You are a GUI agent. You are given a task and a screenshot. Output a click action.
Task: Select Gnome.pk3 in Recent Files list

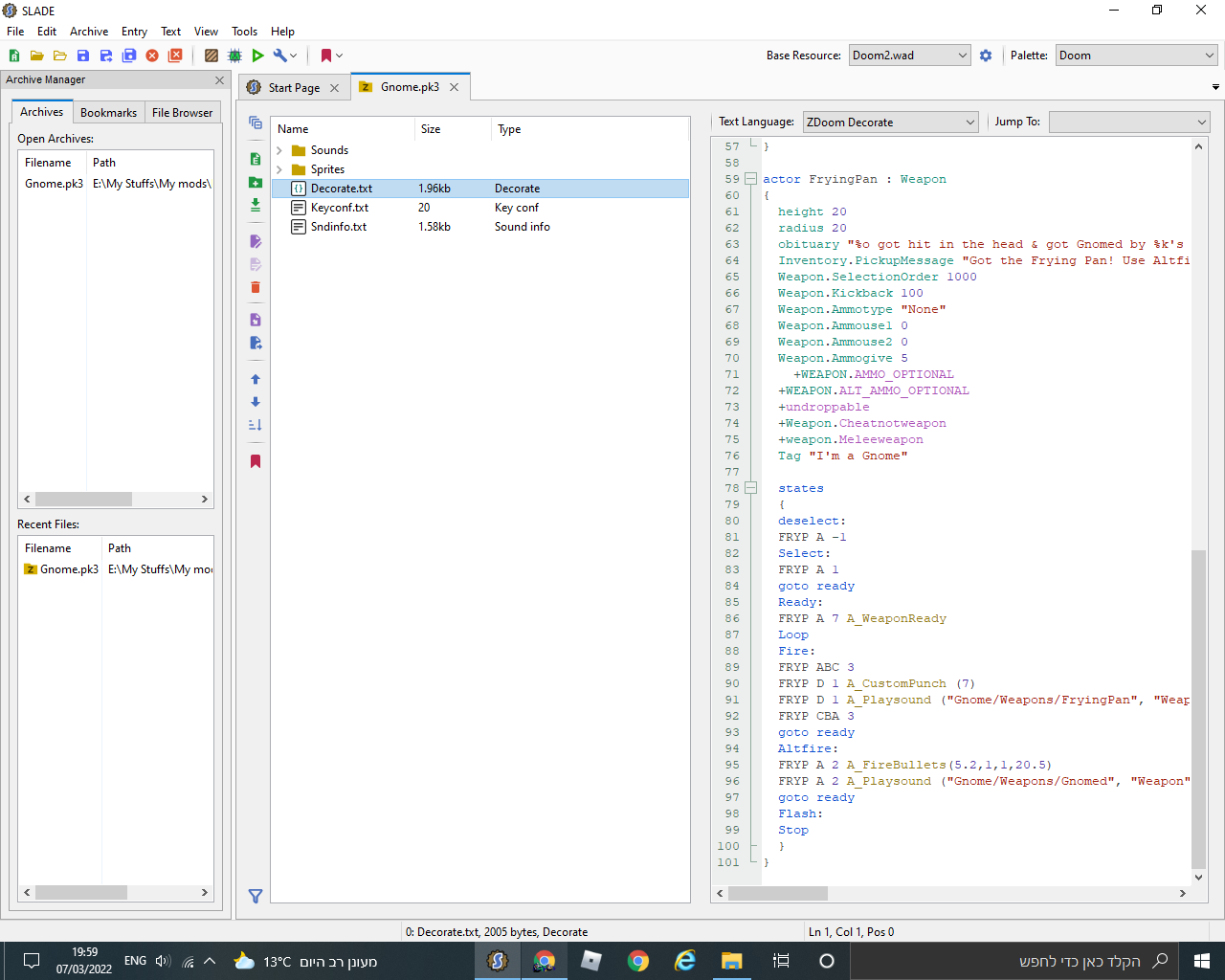pos(116,569)
